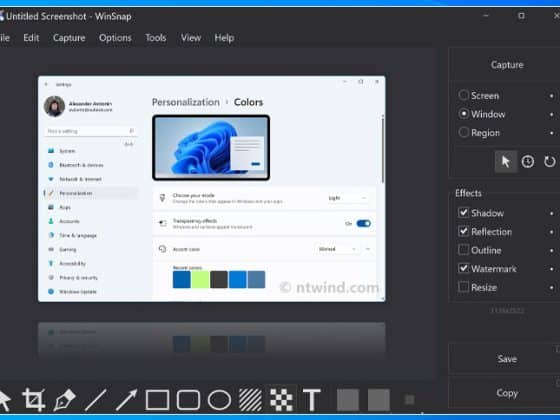Open options dot next to Reflection
Screen dimensions: 560x420
(551, 232)
